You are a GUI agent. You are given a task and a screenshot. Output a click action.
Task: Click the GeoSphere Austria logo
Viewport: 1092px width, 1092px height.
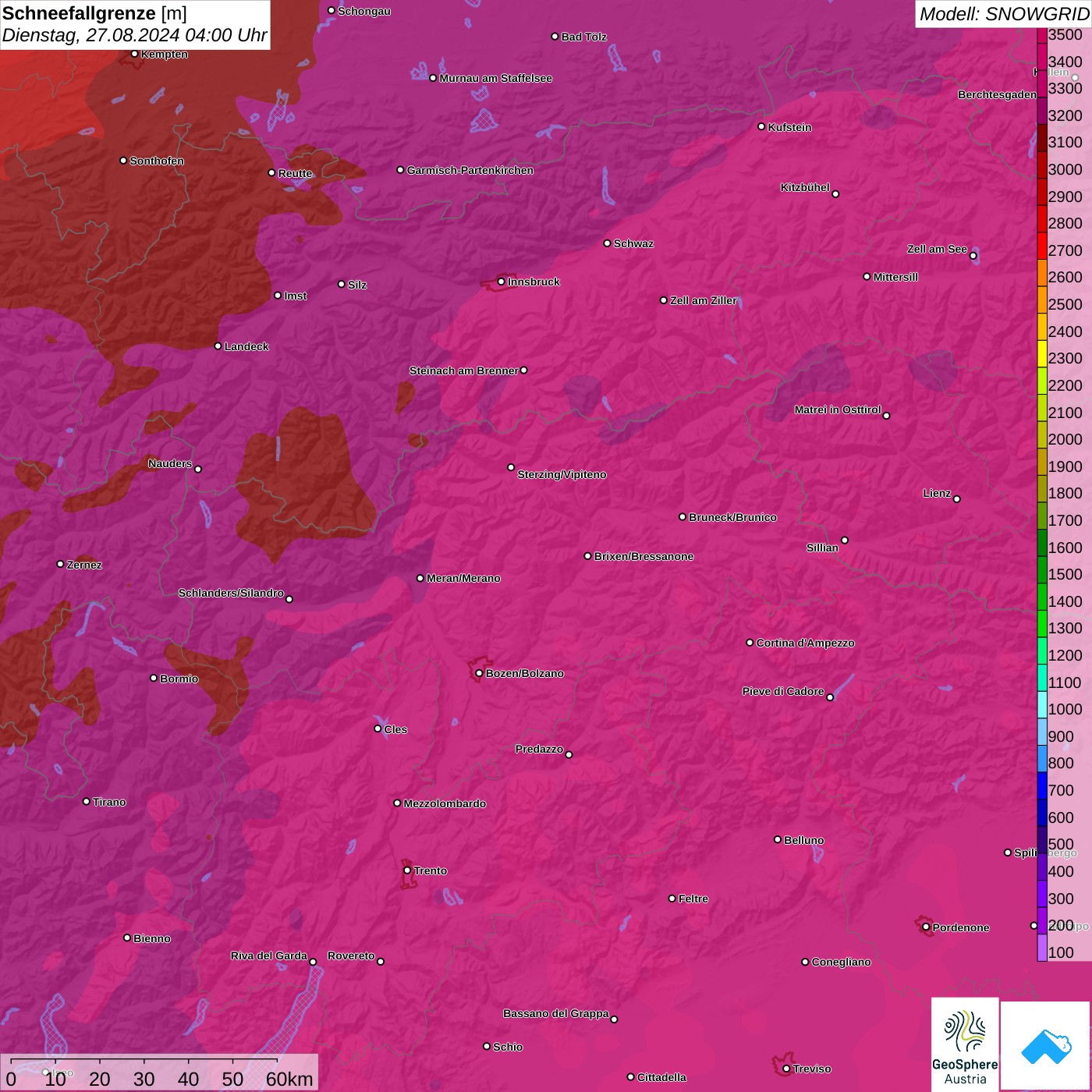965,1044
